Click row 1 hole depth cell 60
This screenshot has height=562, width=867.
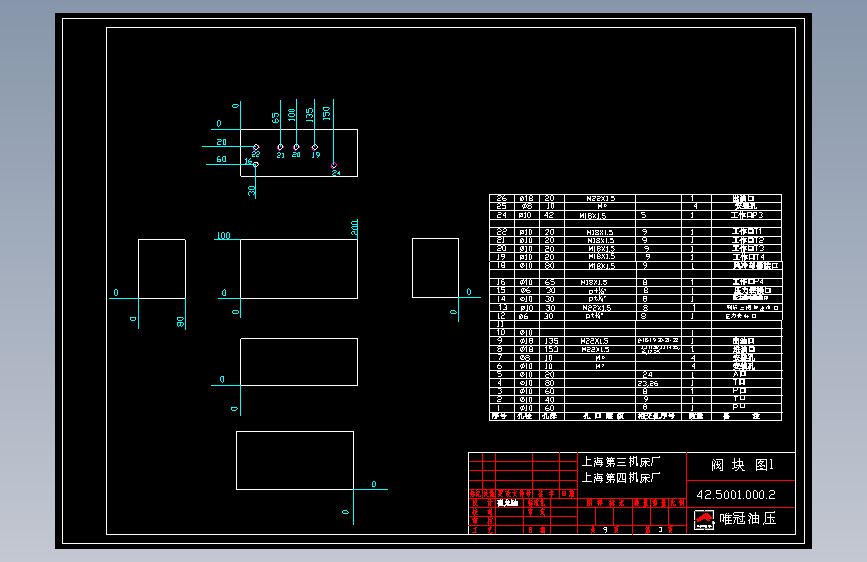tap(550, 408)
